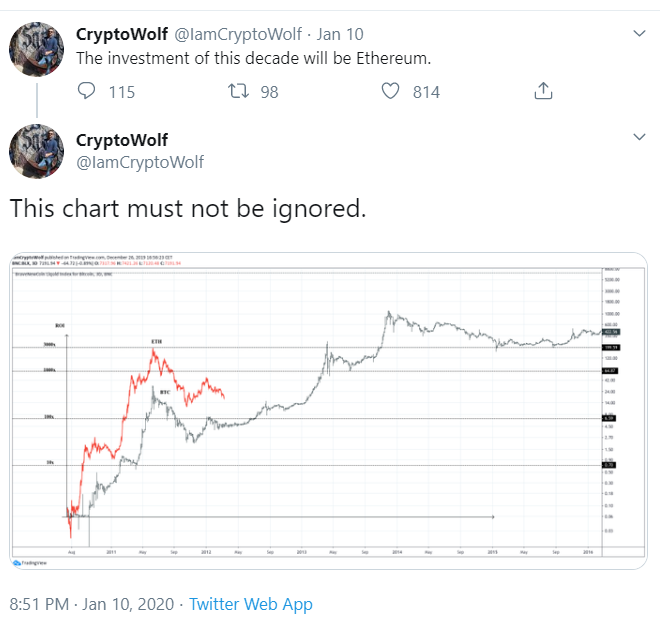Click the 814 likes count
Screen dimensions: 660x624
(426, 92)
